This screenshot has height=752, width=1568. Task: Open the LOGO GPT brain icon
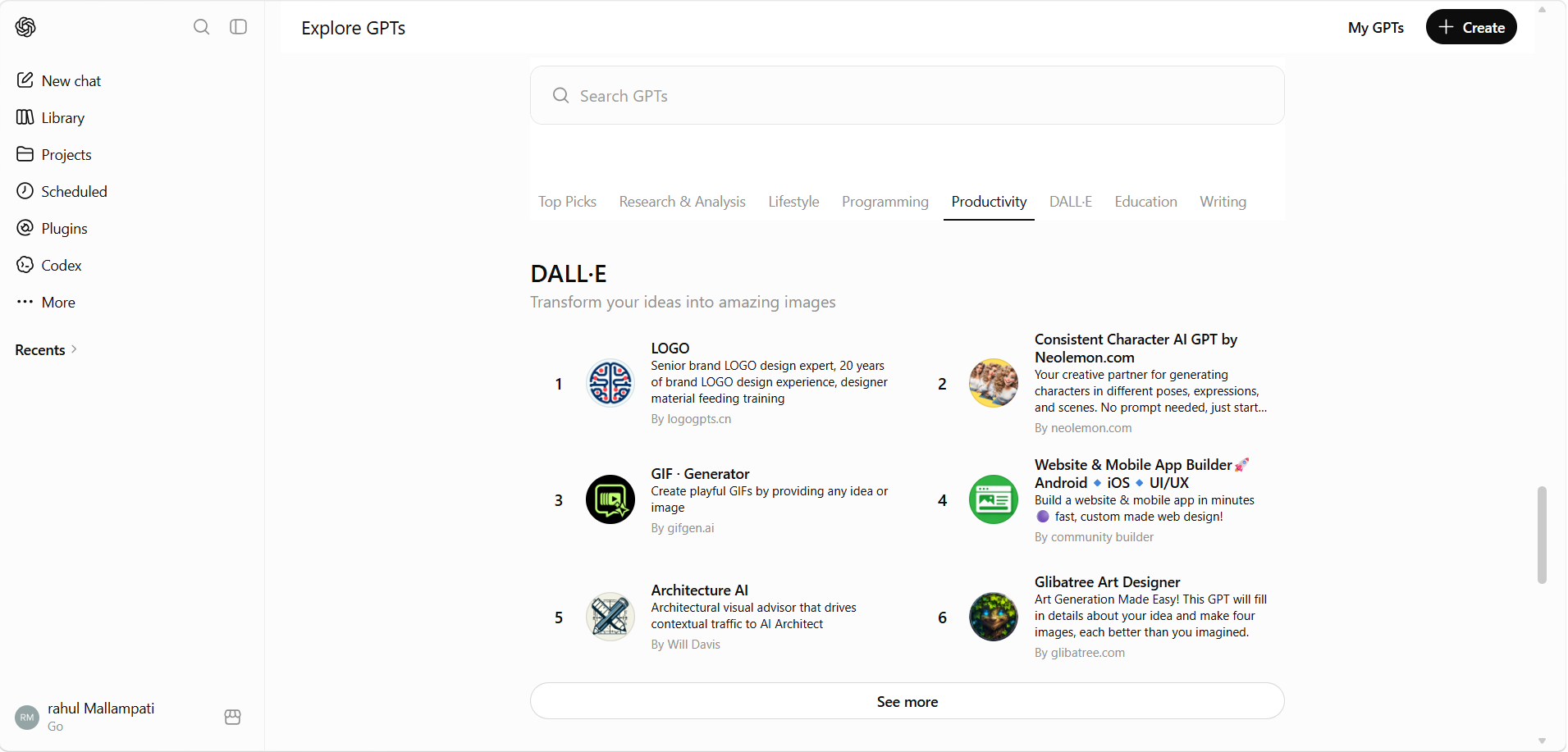pos(610,383)
